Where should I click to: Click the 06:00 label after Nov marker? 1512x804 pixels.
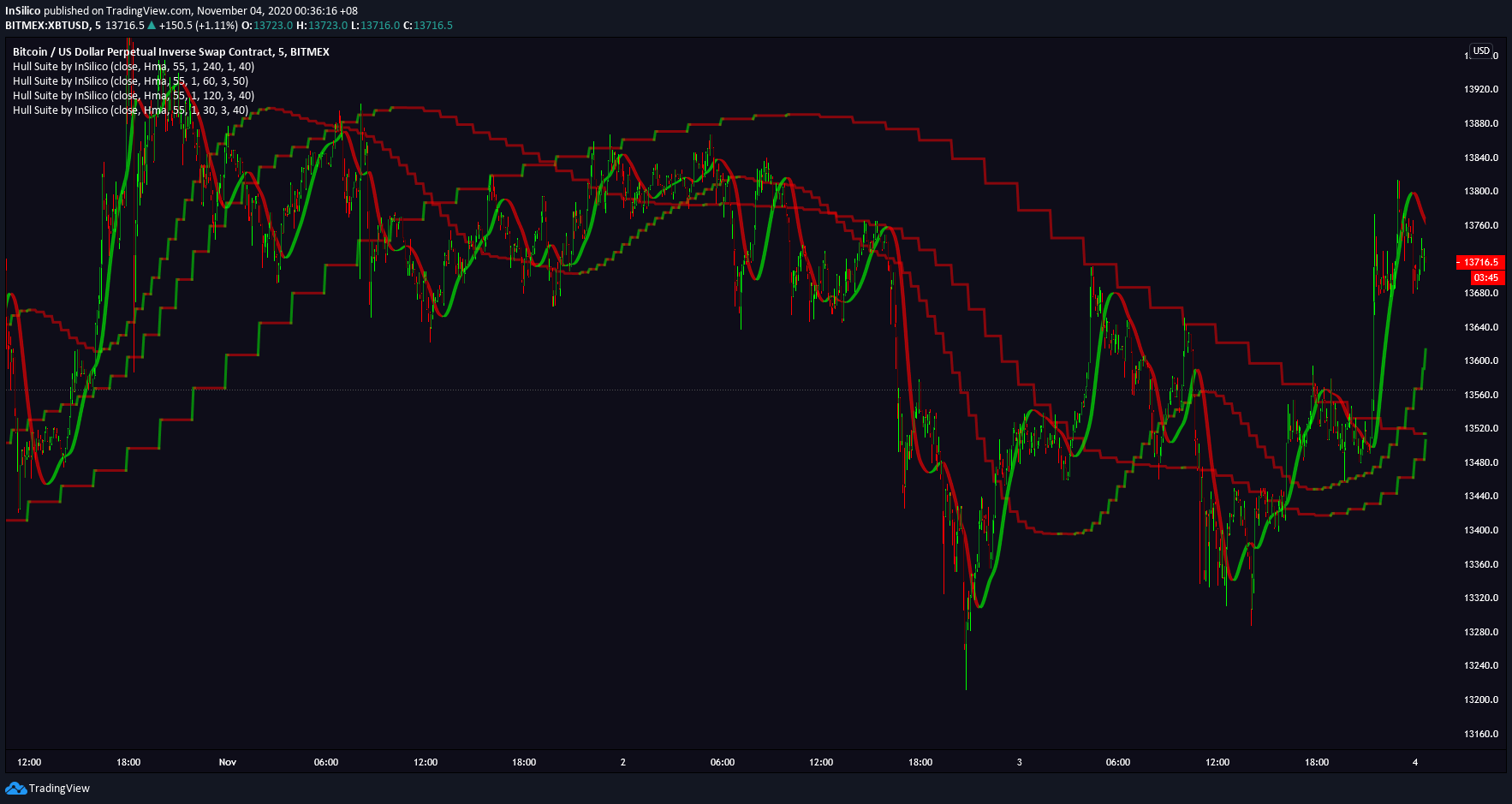coord(326,762)
